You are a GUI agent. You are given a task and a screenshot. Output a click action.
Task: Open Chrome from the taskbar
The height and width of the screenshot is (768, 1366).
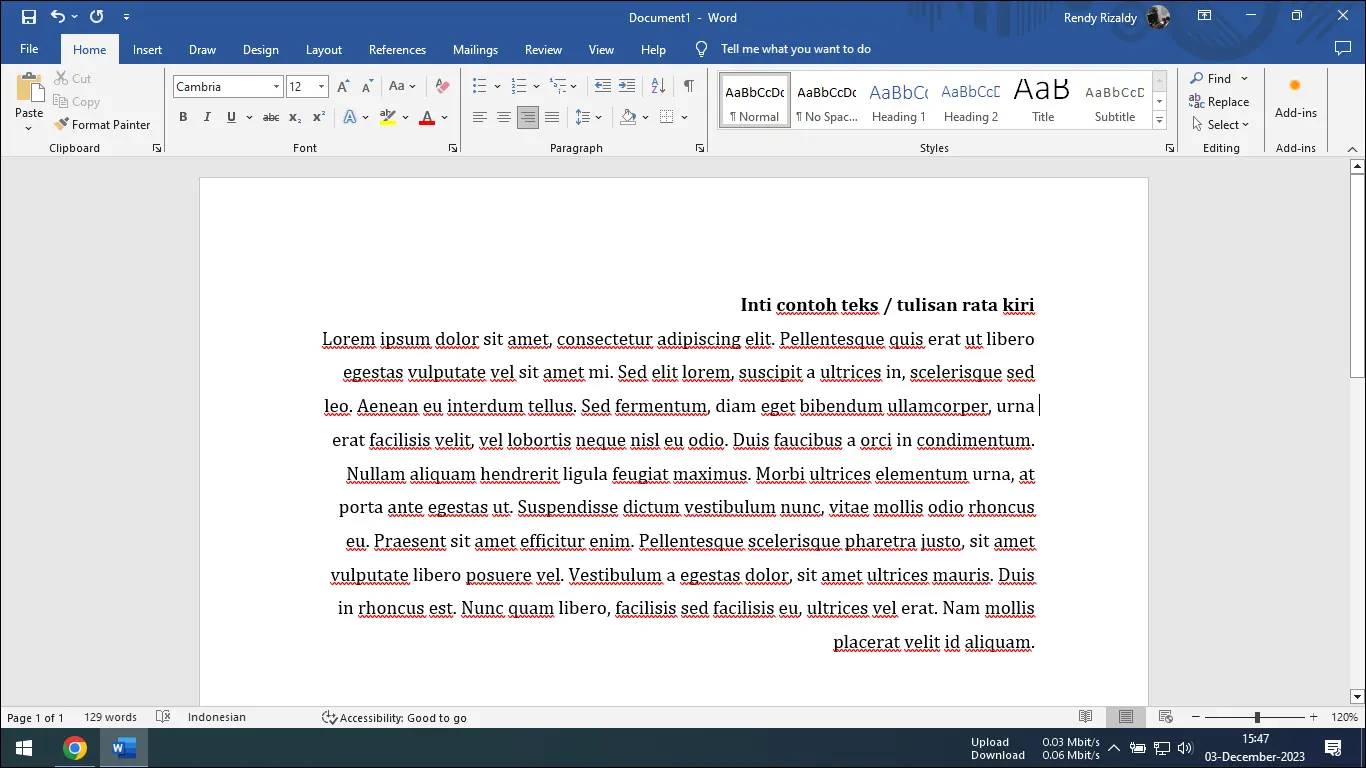coord(75,747)
